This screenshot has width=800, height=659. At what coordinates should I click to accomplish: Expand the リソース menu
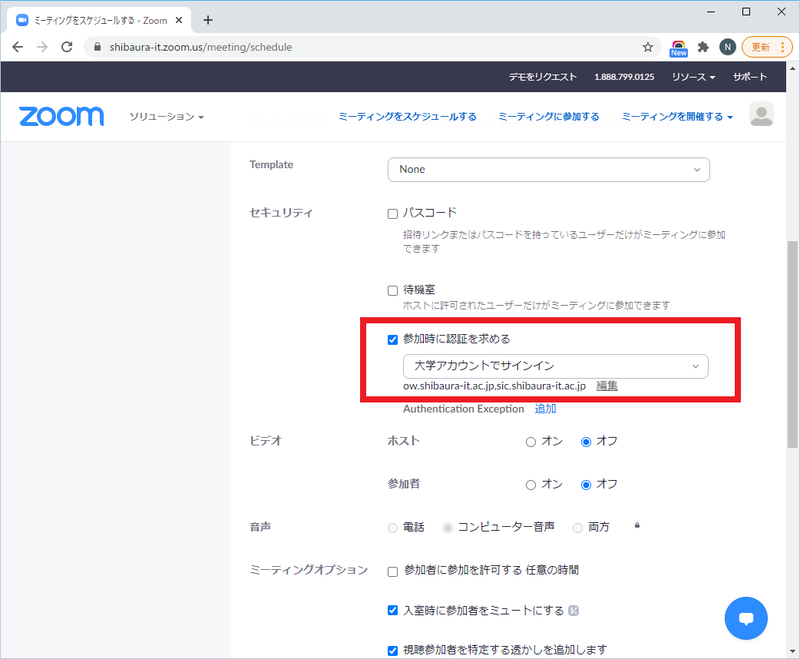(693, 77)
